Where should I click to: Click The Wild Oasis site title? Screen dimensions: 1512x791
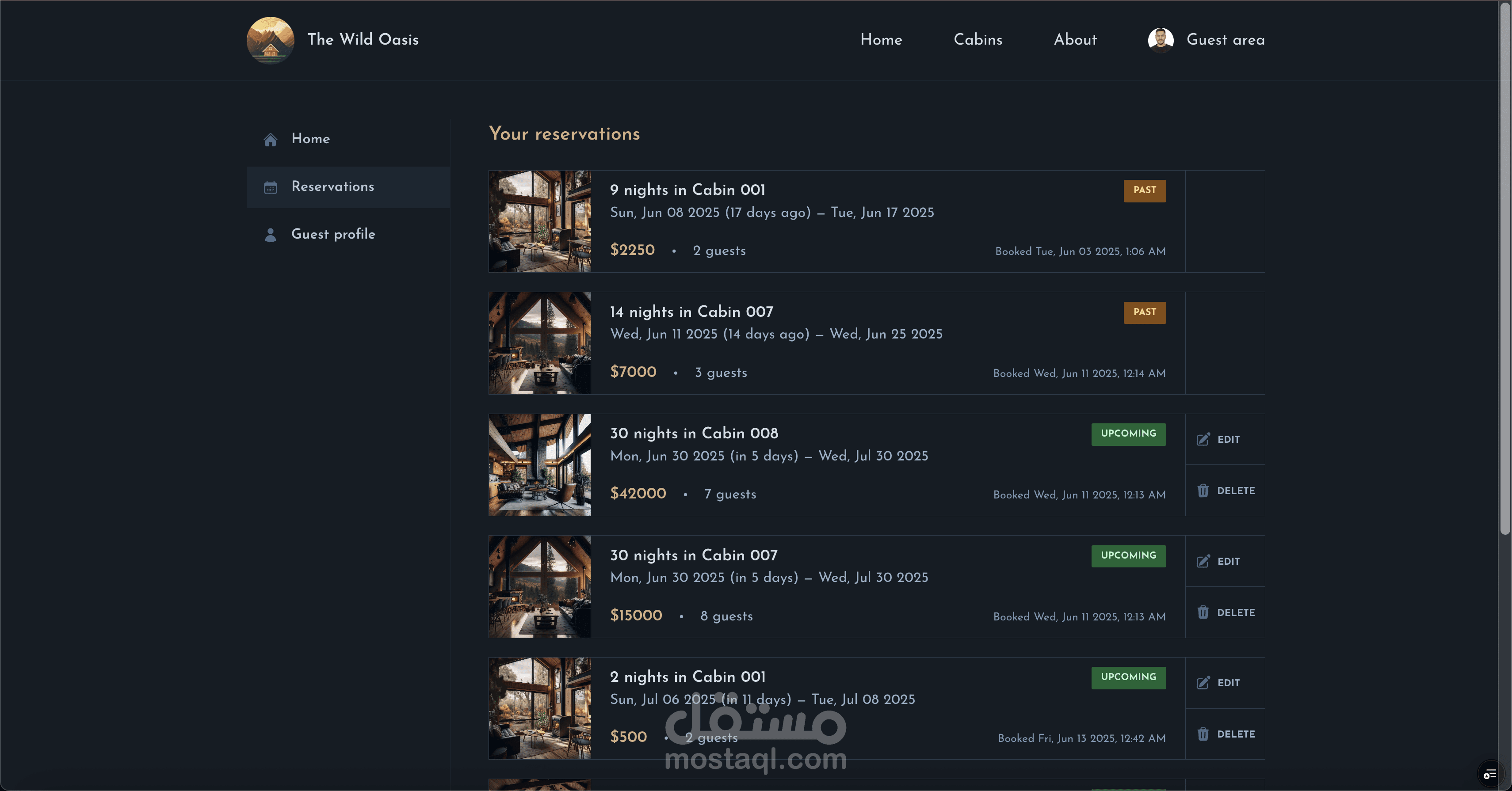click(363, 40)
